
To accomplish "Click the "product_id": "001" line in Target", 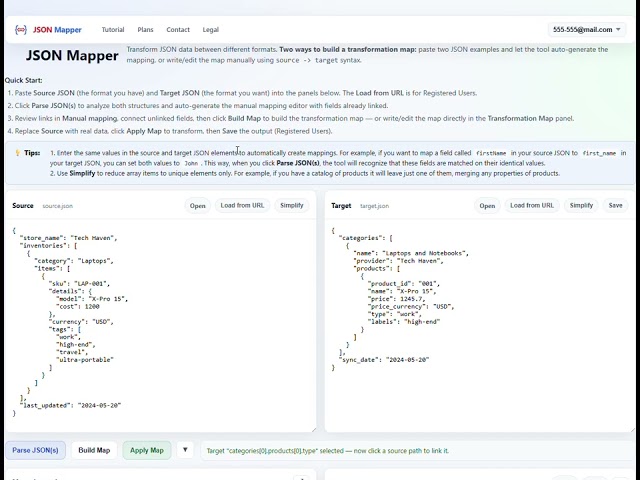I will pos(404,284).
